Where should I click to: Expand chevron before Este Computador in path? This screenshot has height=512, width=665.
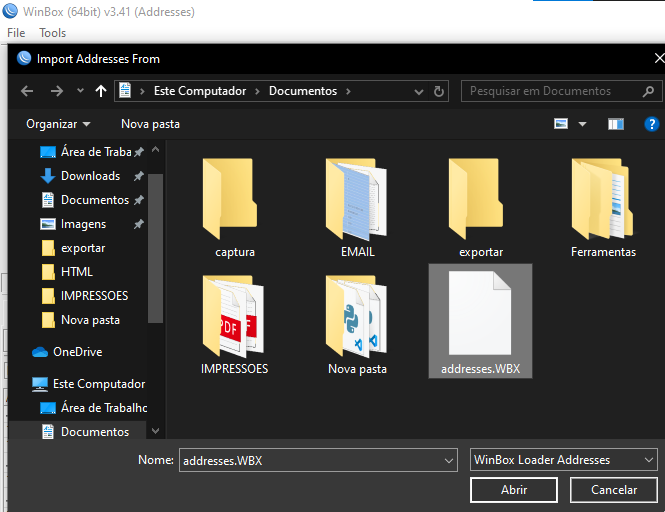[x=142, y=91]
